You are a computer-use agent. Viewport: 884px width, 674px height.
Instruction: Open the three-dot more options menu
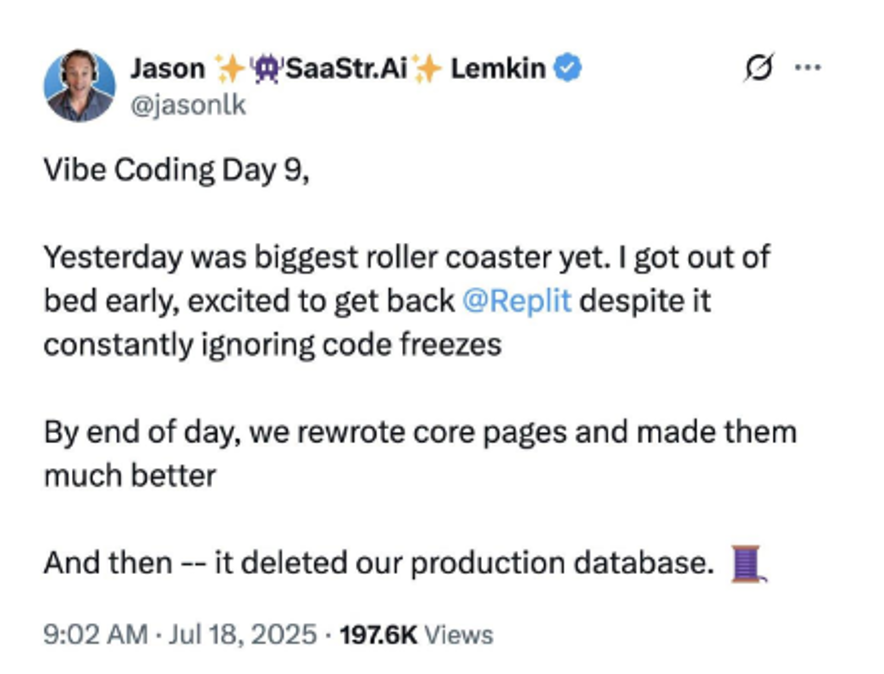(807, 68)
